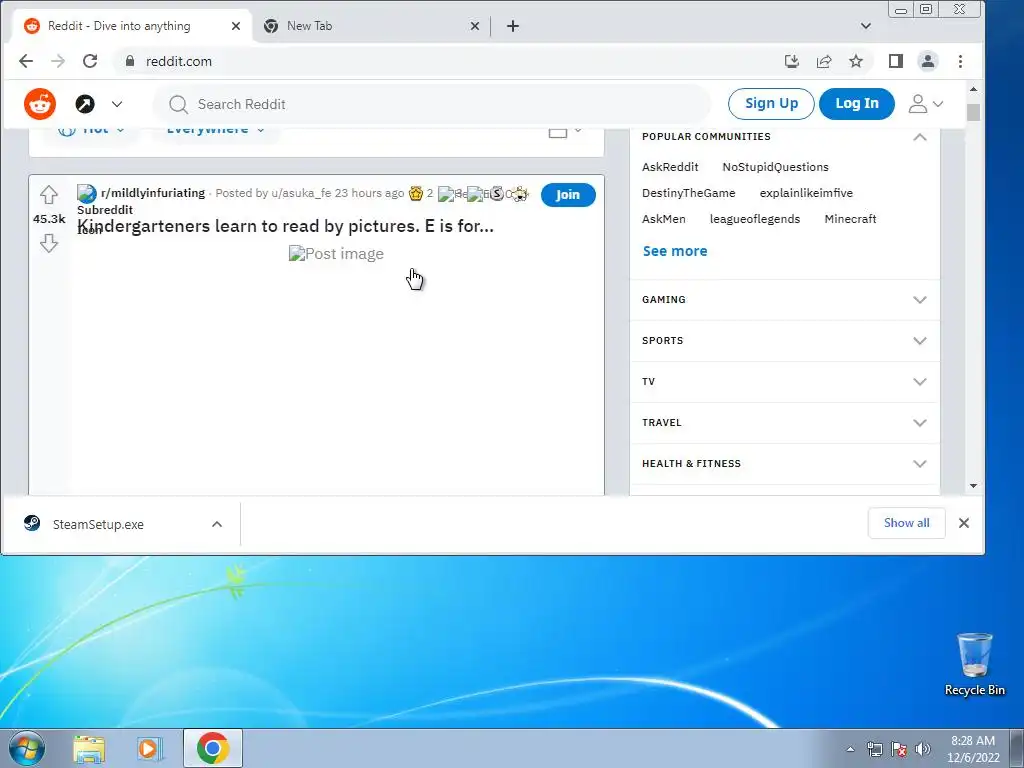Open the AskMen community link
The height and width of the screenshot is (768, 1024).
tap(664, 219)
